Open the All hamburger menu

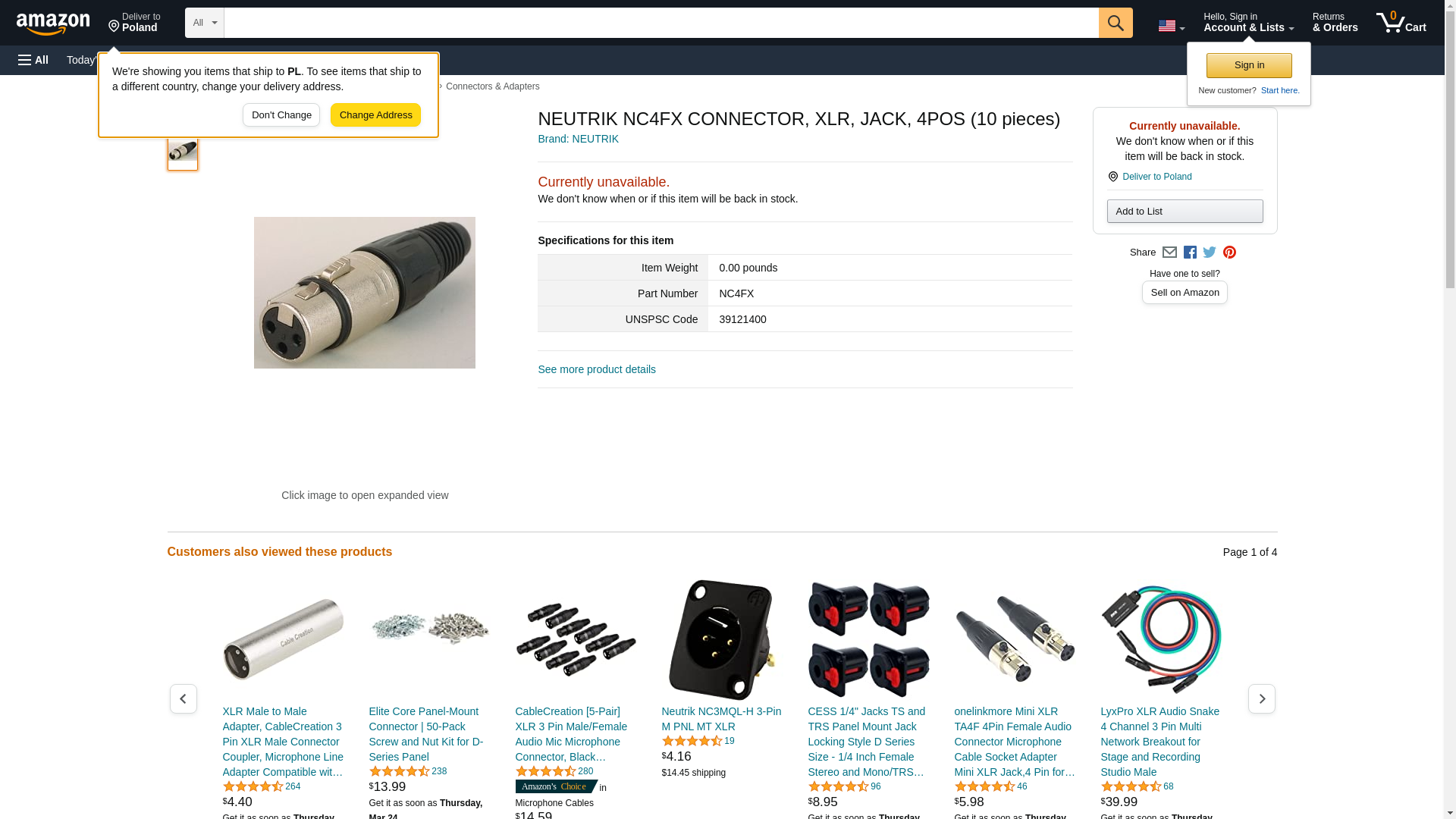click(33, 60)
